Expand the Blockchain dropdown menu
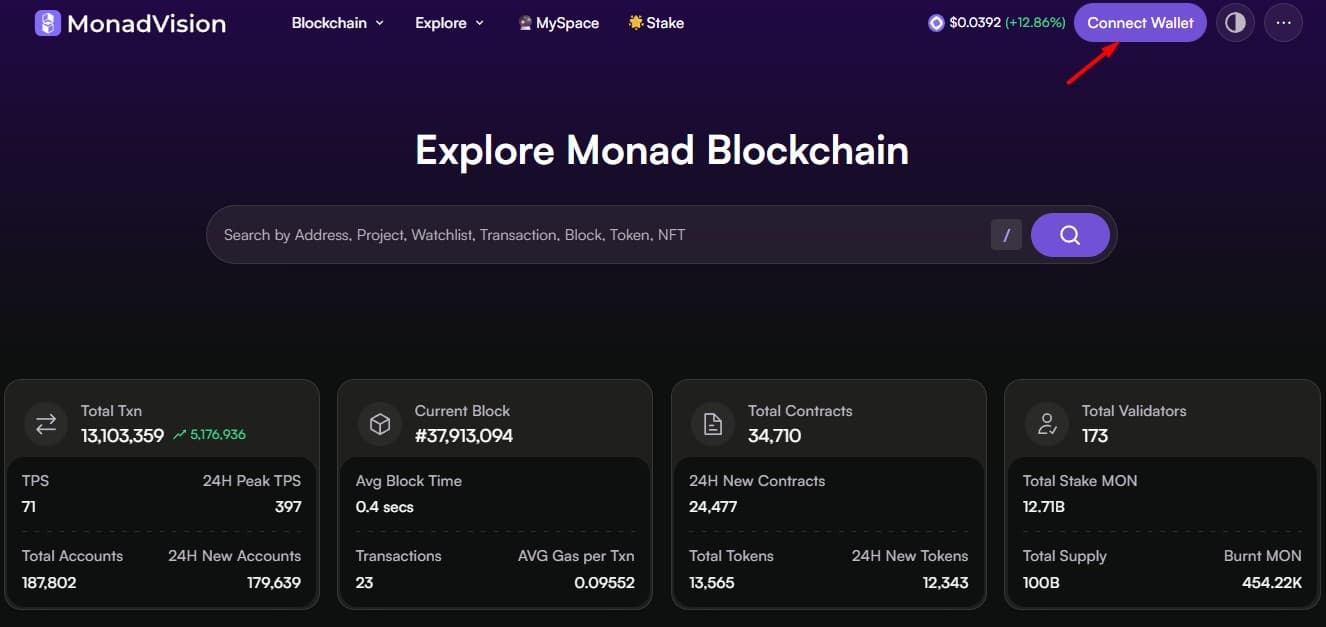The image size is (1326, 627). [337, 23]
